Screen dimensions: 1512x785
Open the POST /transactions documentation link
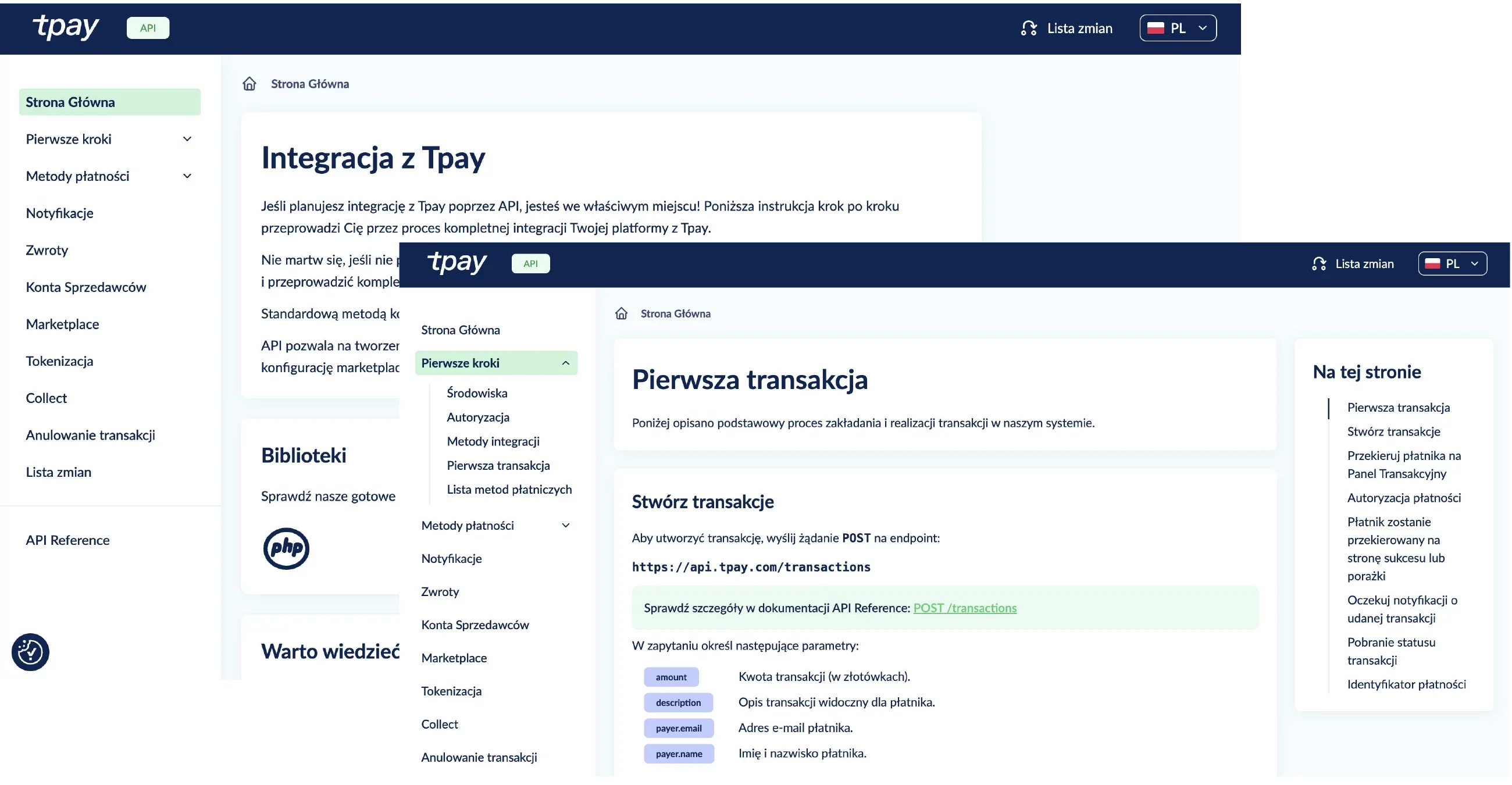[x=965, y=608]
